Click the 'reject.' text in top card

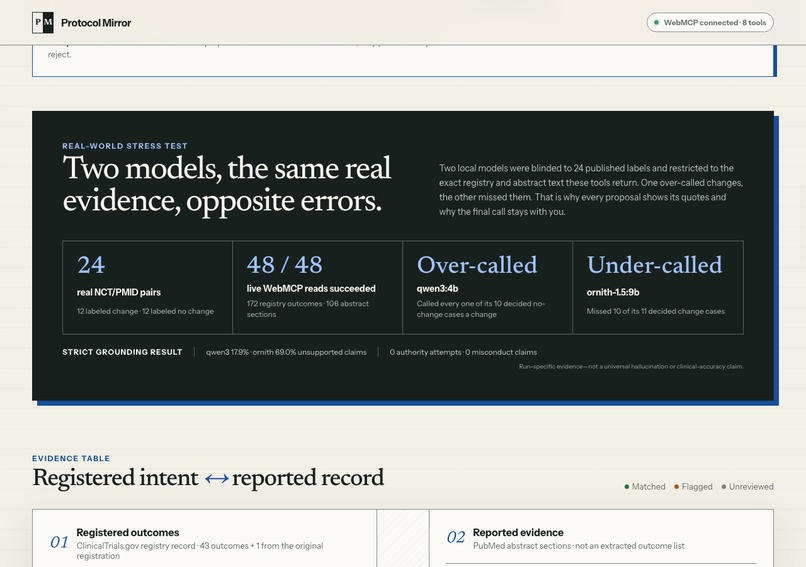[x=60, y=54]
